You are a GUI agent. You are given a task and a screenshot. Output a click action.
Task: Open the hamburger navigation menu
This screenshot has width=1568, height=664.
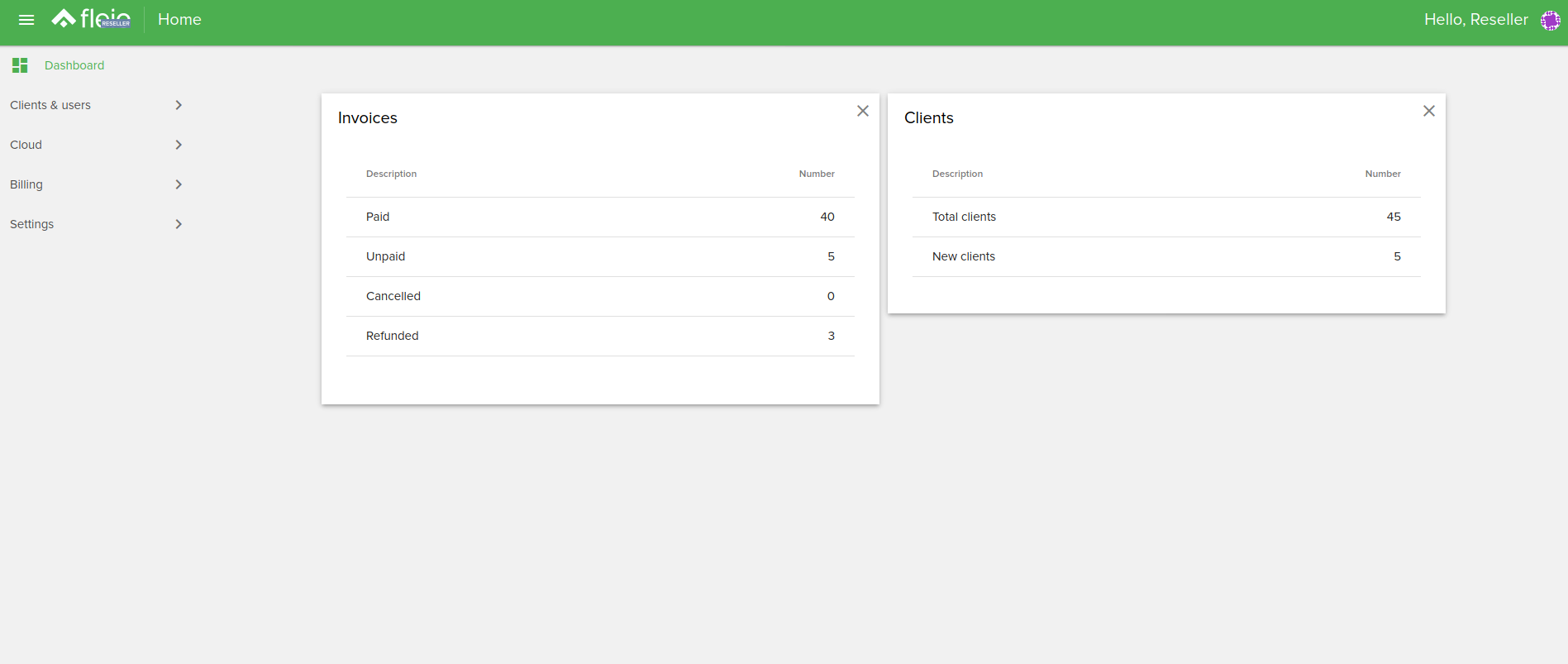tap(26, 20)
